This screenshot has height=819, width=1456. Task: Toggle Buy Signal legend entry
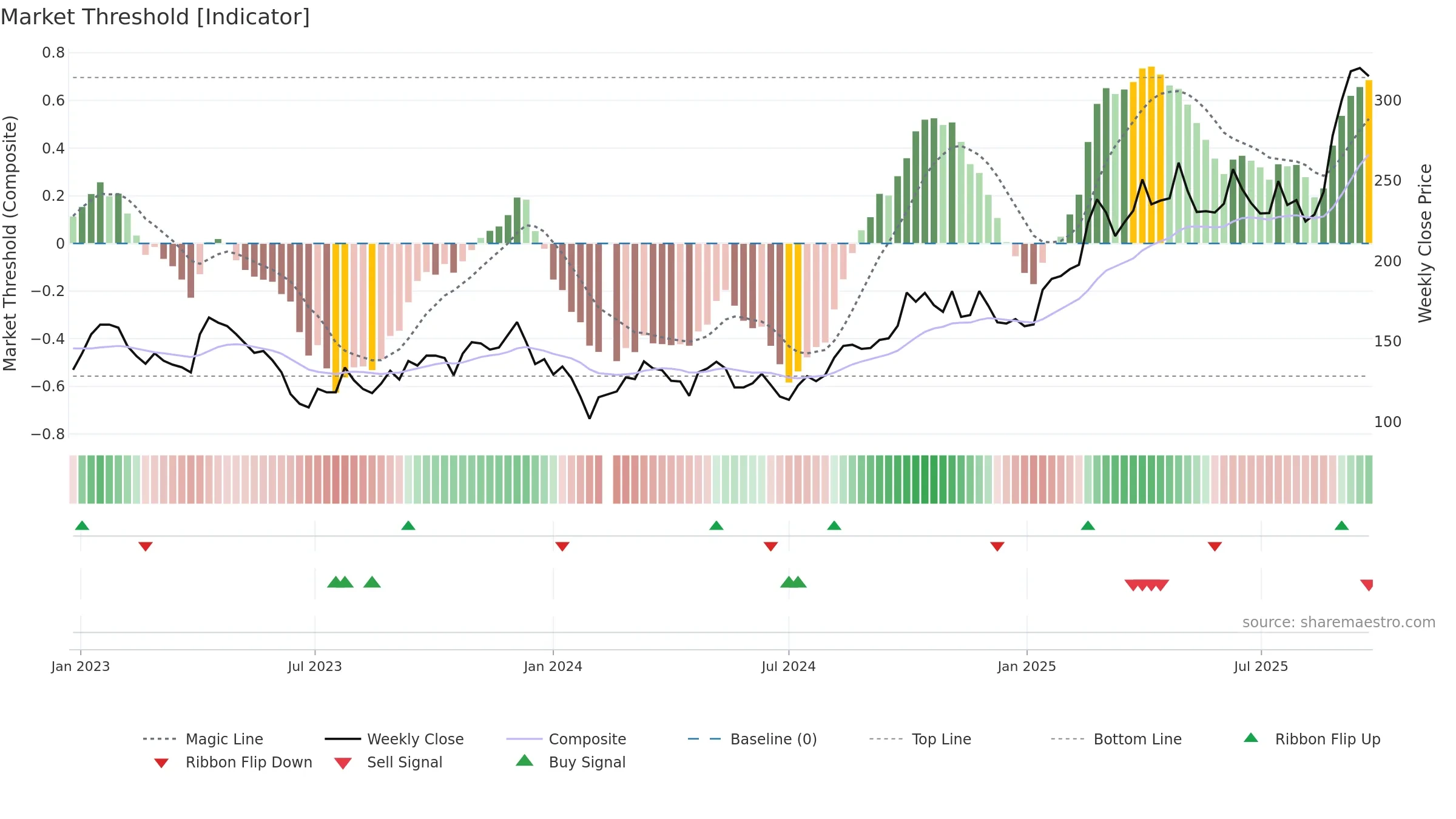pyautogui.click(x=570, y=762)
